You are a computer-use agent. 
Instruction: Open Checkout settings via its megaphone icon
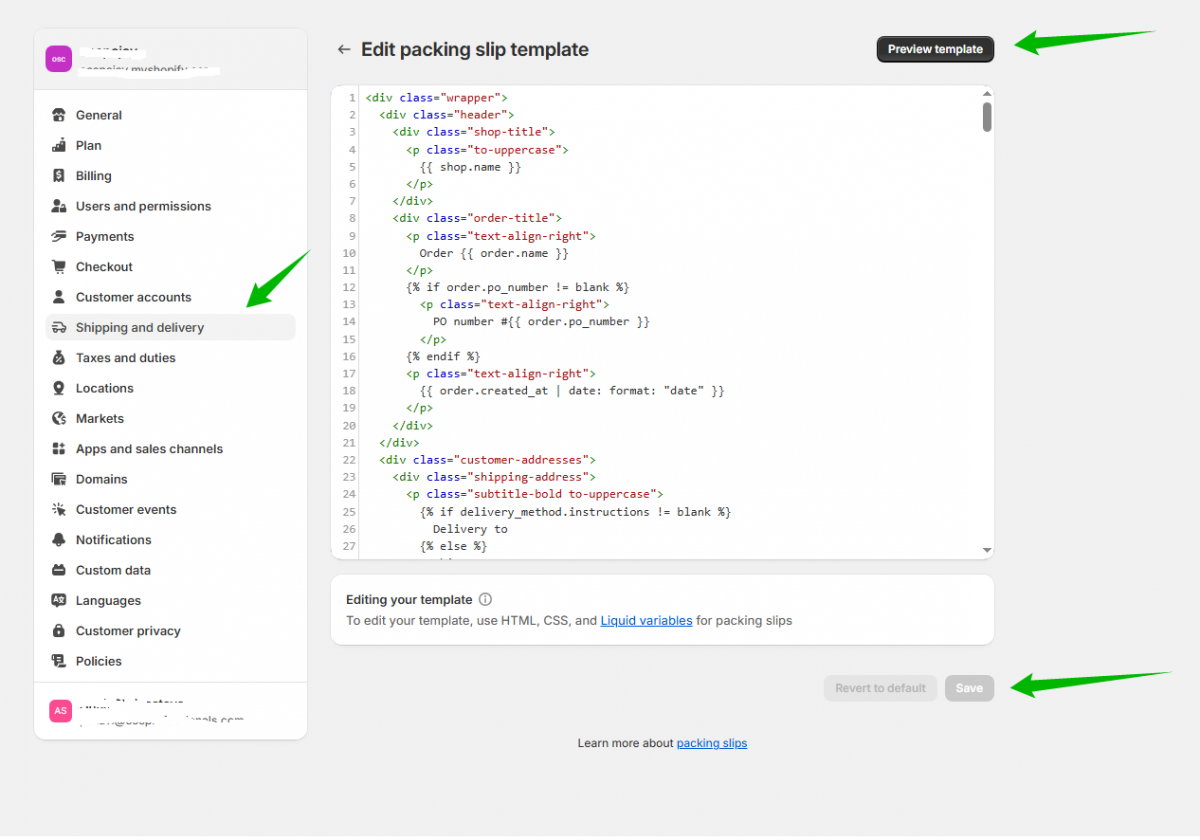pyautogui.click(x=59, y=266)
